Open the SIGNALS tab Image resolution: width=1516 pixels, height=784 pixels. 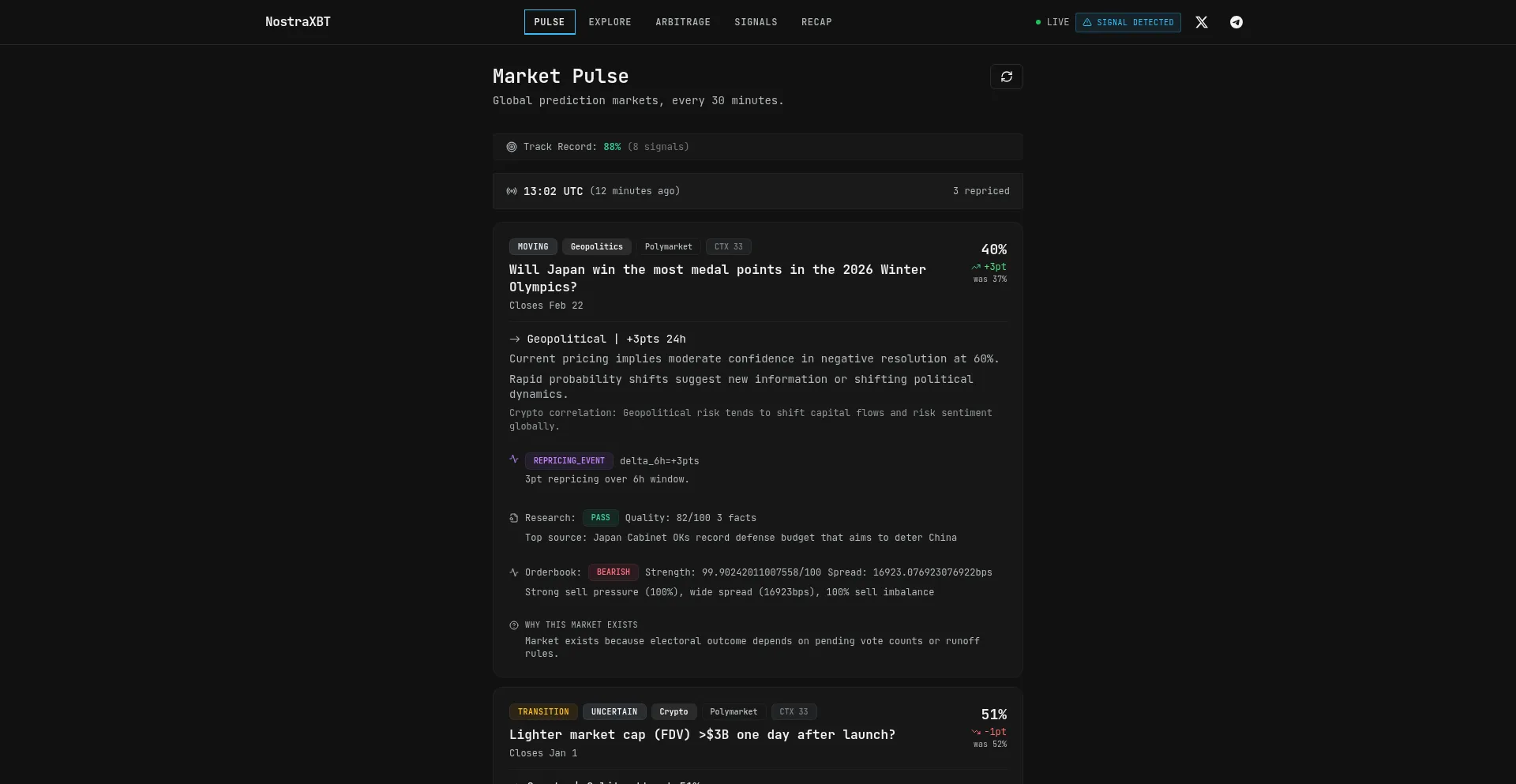(x=756, y=22)
